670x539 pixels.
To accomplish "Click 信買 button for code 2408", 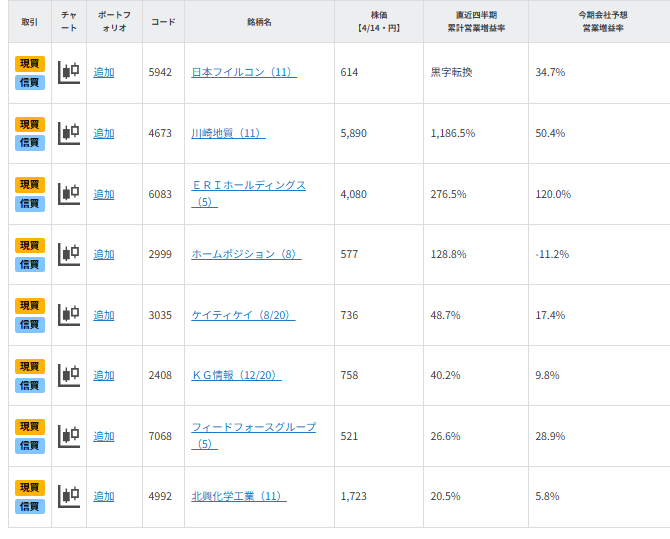I will point(30,386).
